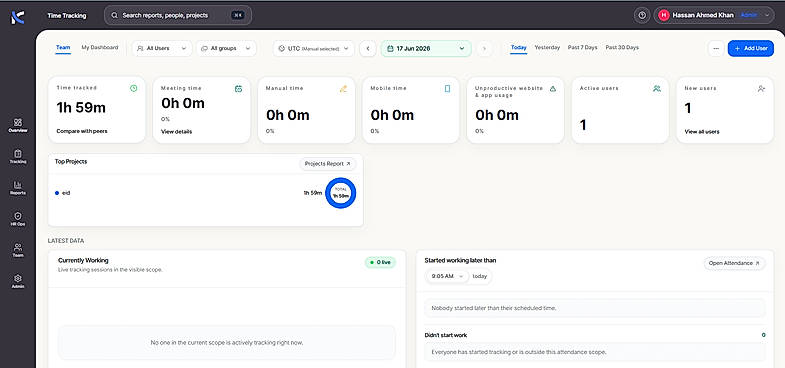Click the Top Projects heading
785x368 pixels.
[x=71, y=162]
